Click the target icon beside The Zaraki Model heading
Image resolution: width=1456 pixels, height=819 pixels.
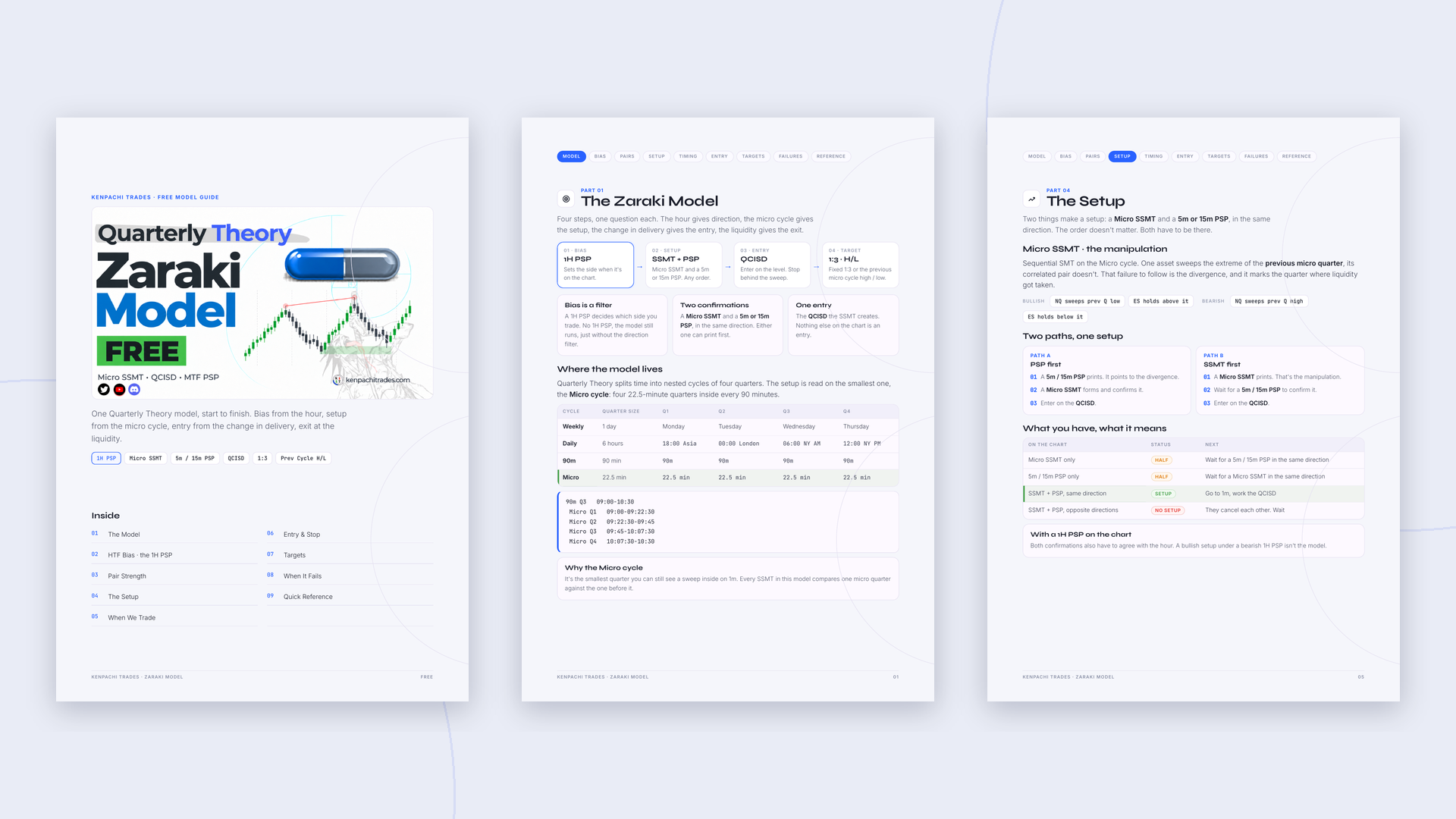(566, 199)
